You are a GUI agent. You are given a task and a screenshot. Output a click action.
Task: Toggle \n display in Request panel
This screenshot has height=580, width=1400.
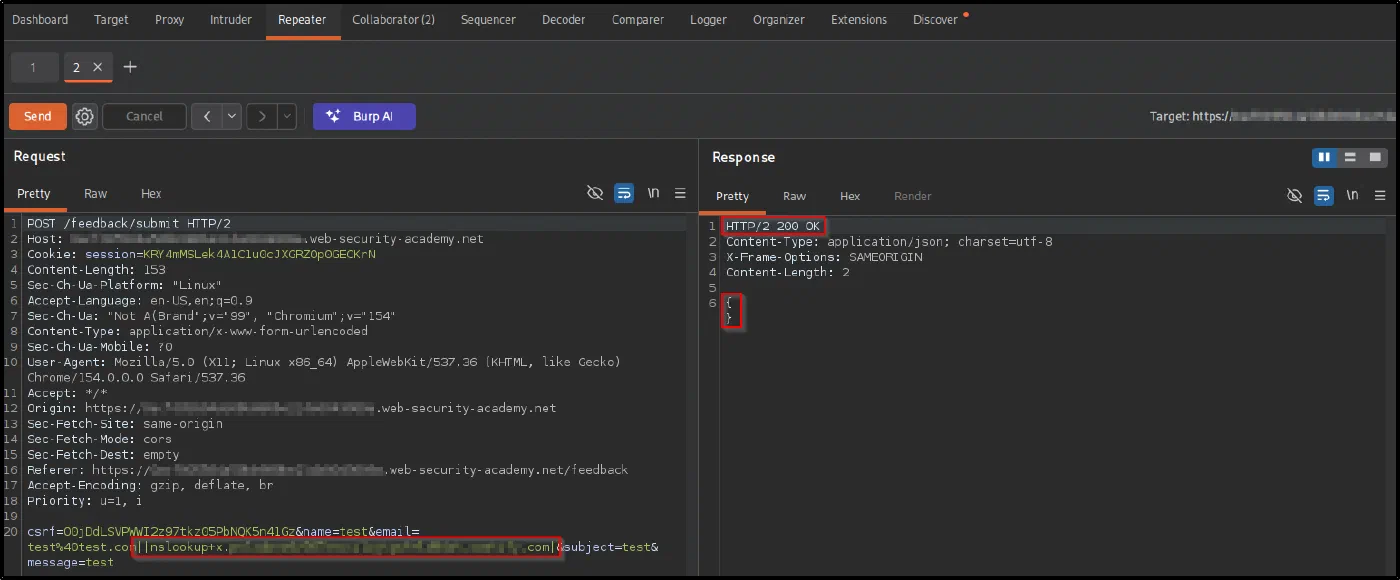point(653,194)
